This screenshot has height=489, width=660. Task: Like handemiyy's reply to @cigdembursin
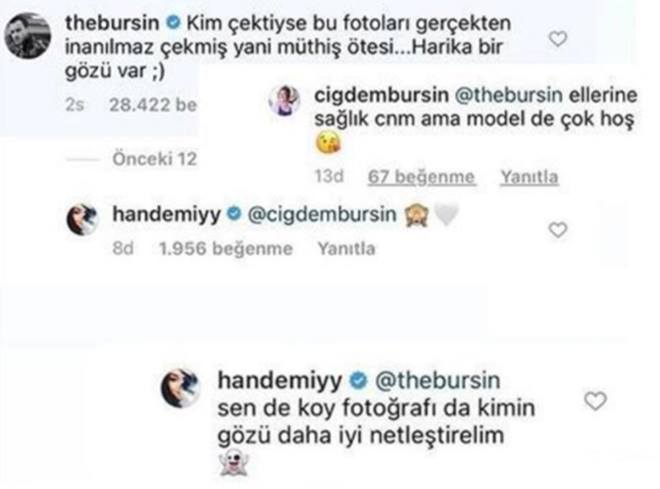[558, 230]
